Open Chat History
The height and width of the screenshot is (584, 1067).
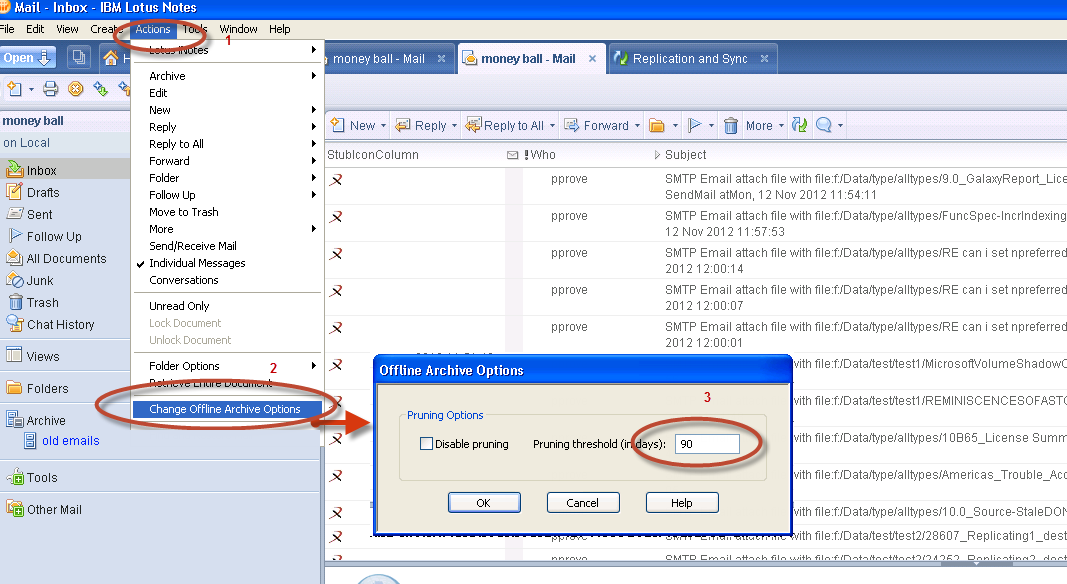(61, 325)
